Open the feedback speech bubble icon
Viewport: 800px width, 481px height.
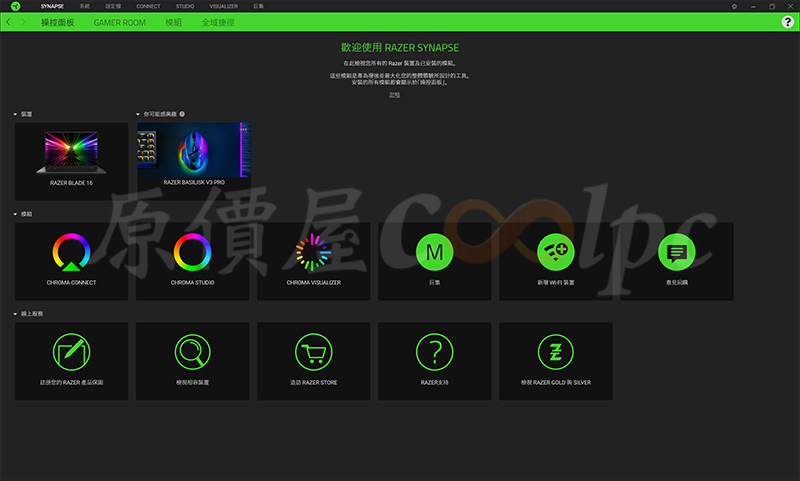[677, 252]
